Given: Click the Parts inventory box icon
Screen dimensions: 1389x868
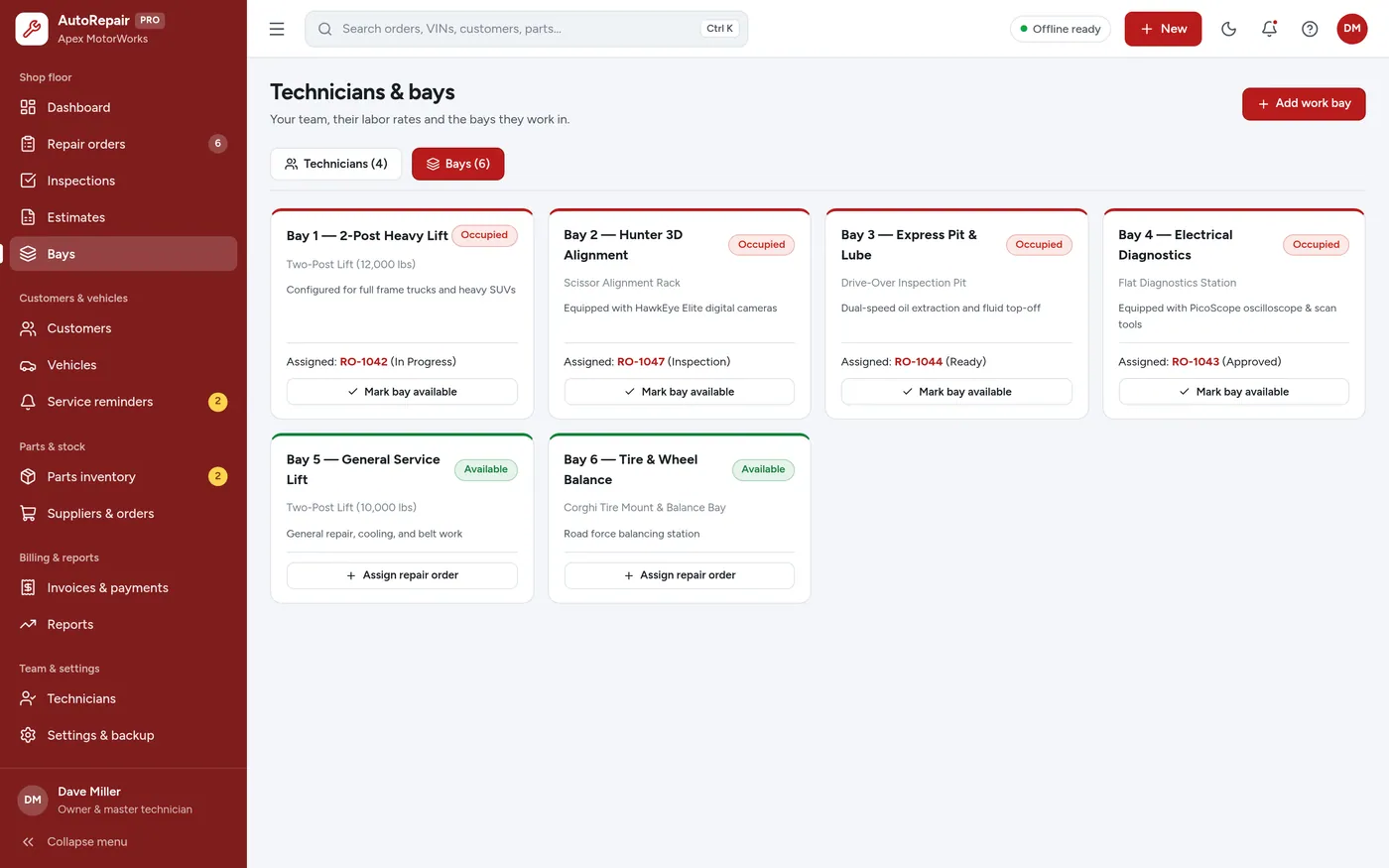Looking at the screenshot, I should (x=28, y=477).
